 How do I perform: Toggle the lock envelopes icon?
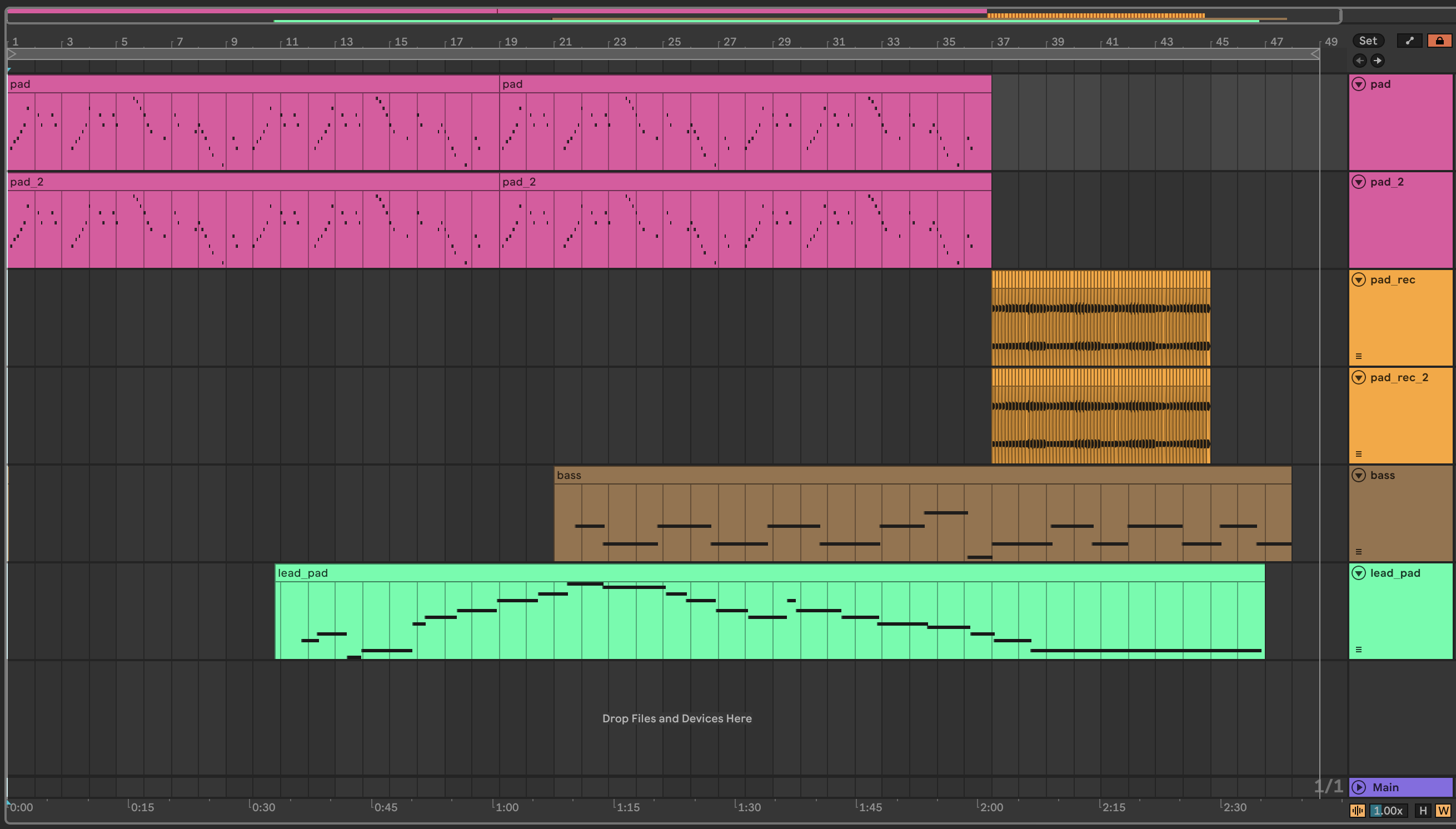click(x=1439, y=41)
